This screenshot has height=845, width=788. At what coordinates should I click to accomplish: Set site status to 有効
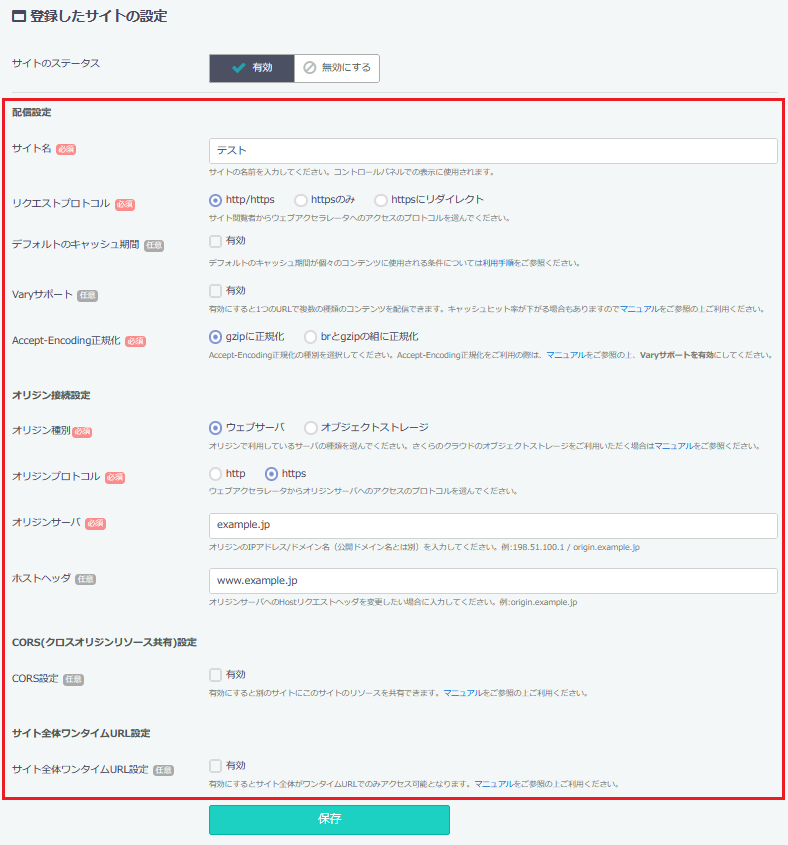(252, 68)
